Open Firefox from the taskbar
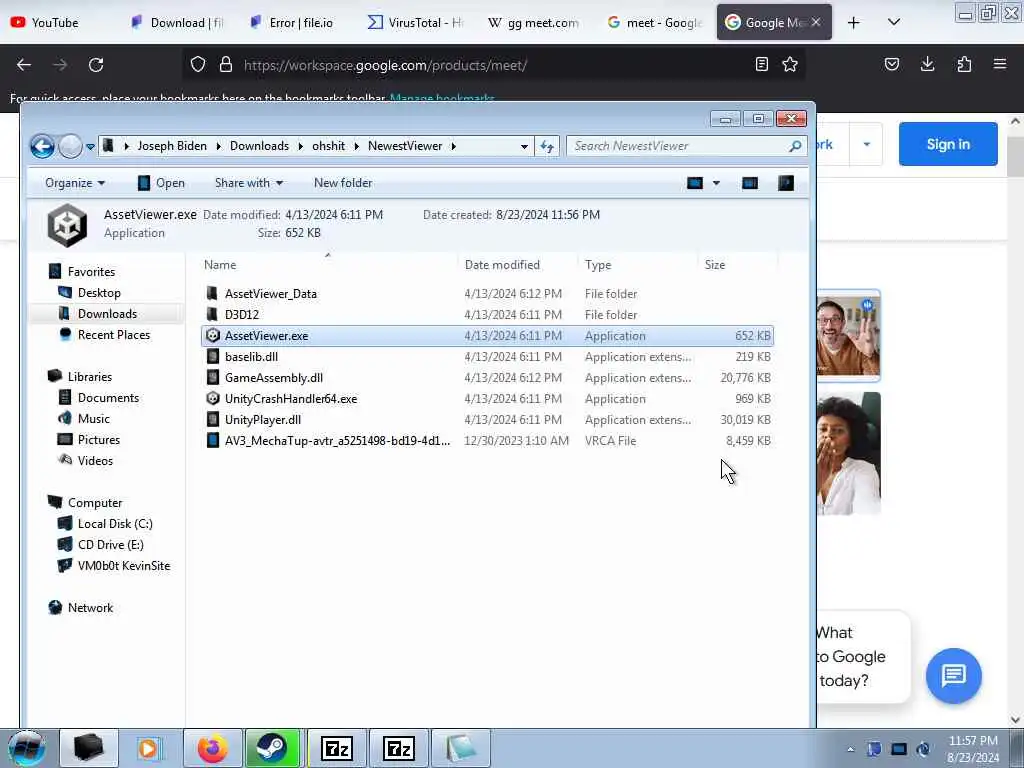Viewport: 1024px width, 768px height. click(x=213, y=748)
